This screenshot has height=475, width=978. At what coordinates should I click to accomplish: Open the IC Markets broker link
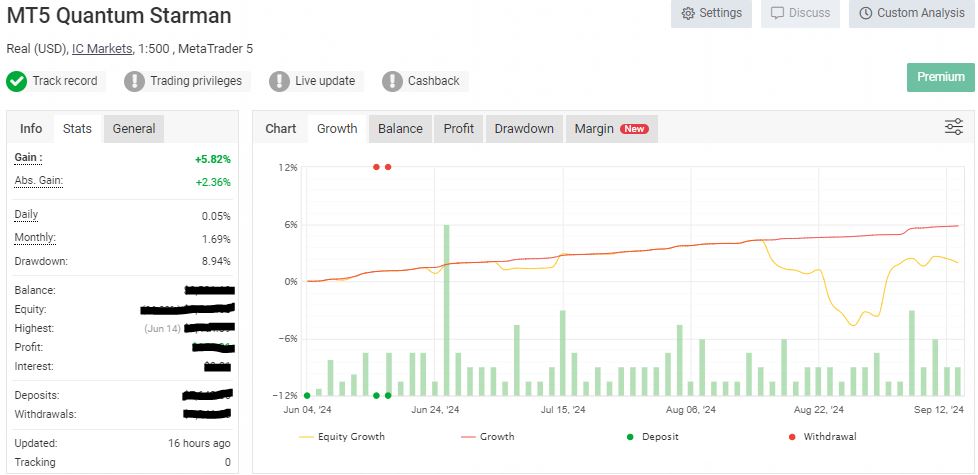click(102, 49)
